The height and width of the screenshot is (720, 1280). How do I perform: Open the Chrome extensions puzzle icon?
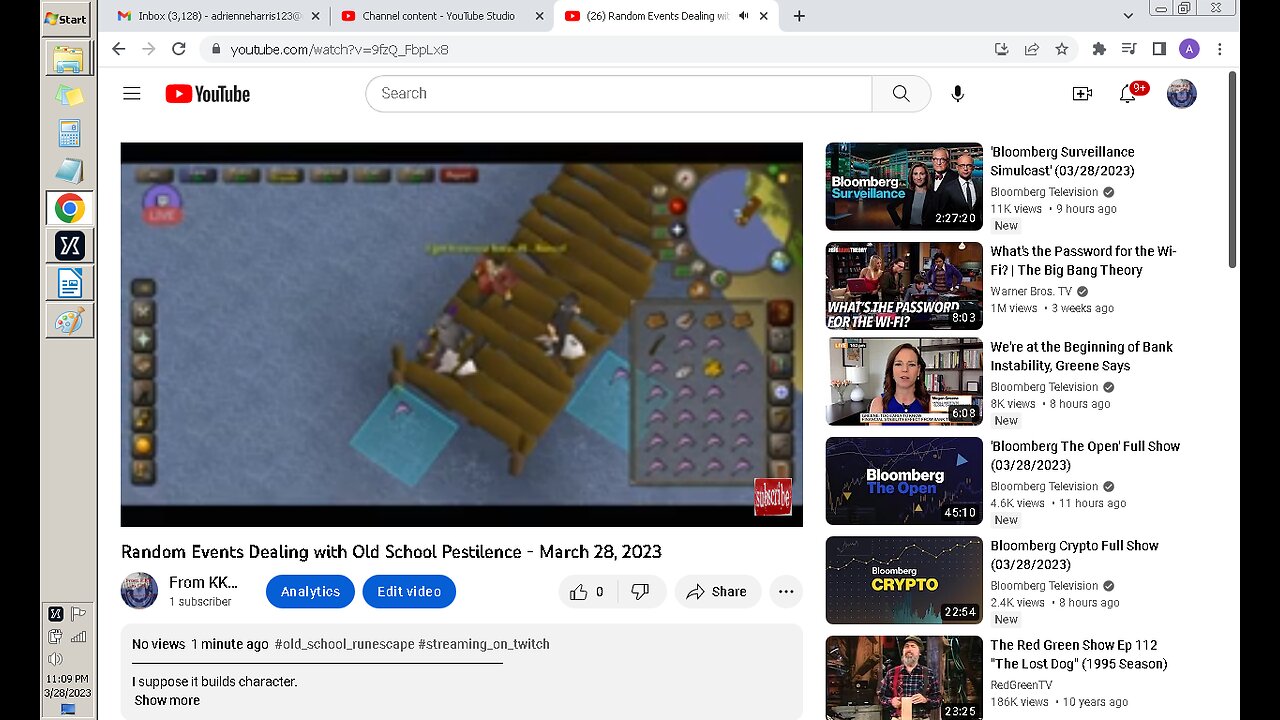(x=1099, y=49)
